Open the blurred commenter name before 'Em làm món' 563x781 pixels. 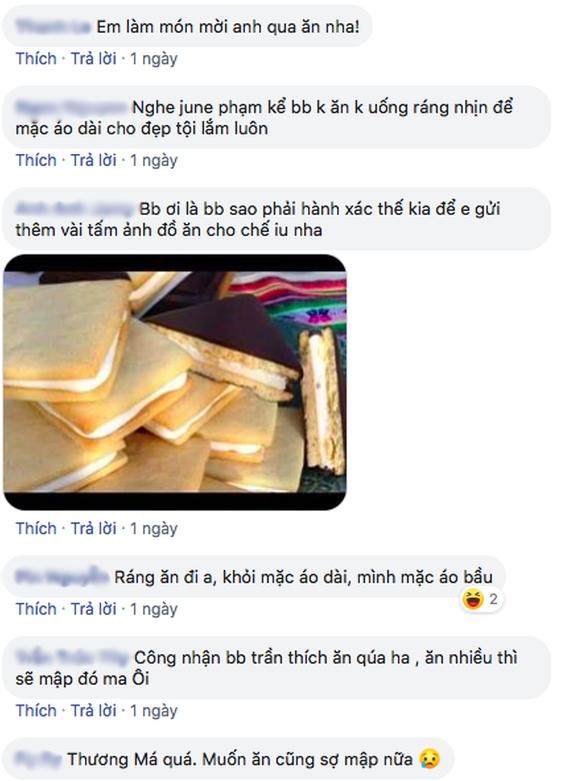pyautogui.click(x=53, y=26)
